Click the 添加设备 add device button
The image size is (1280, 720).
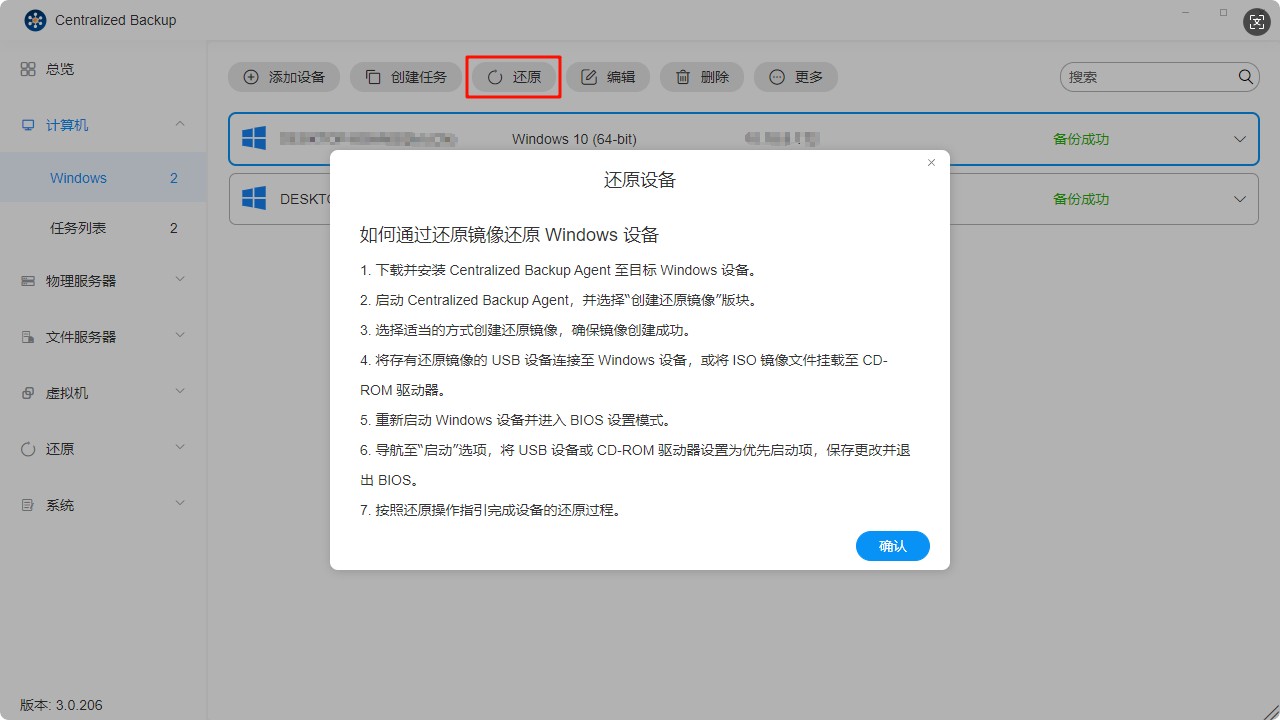pos(284,76)
